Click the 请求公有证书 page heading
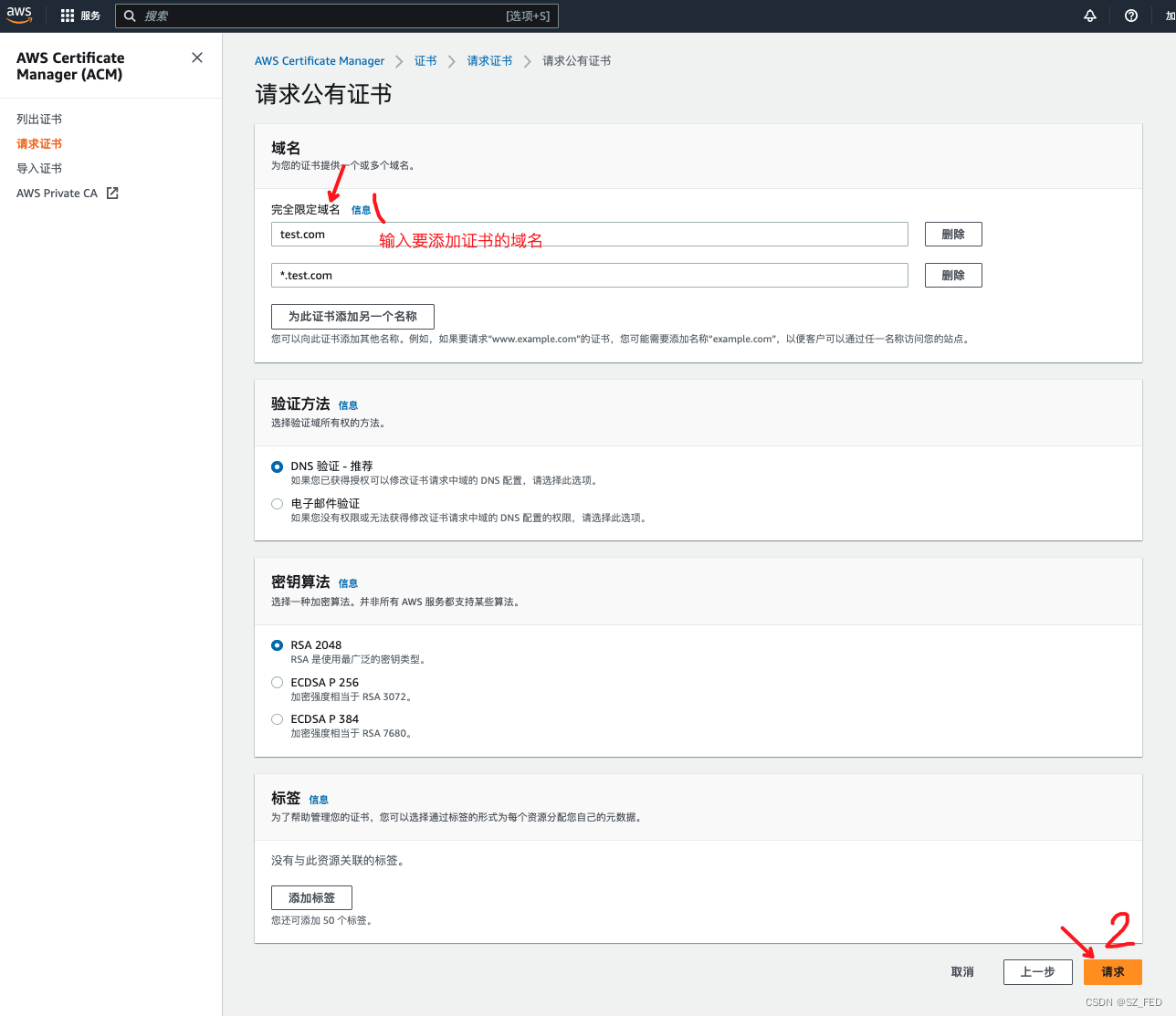The height and width of the screenshot is (1016, 1176). [324, 95]
